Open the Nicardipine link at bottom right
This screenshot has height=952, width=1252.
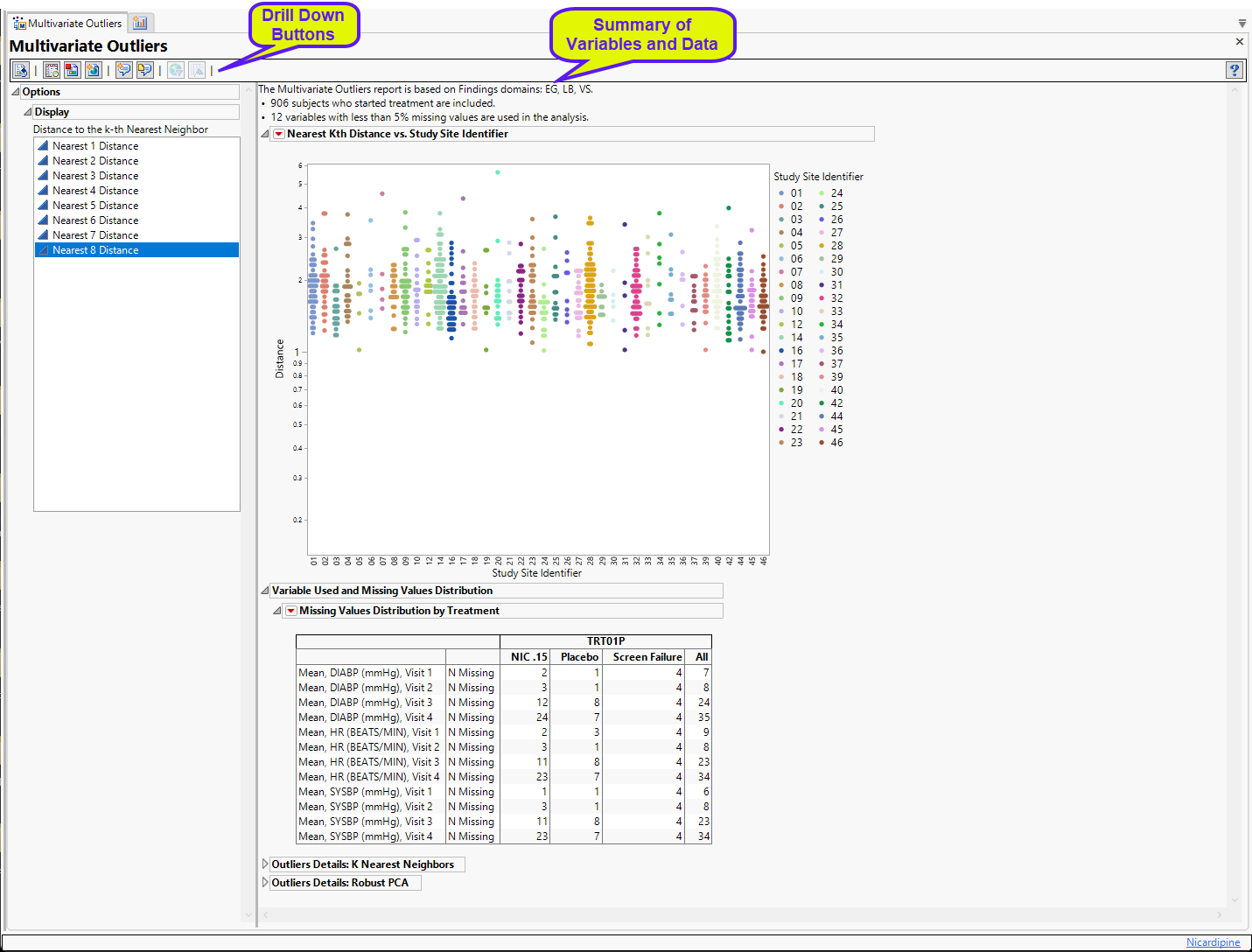tap(1213, 942)
